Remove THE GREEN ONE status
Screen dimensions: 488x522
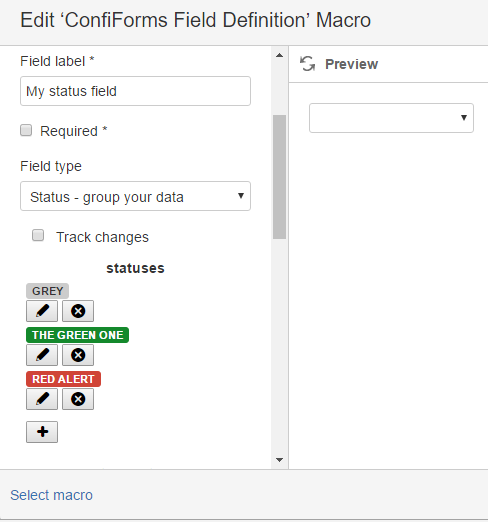coord(78,355)
